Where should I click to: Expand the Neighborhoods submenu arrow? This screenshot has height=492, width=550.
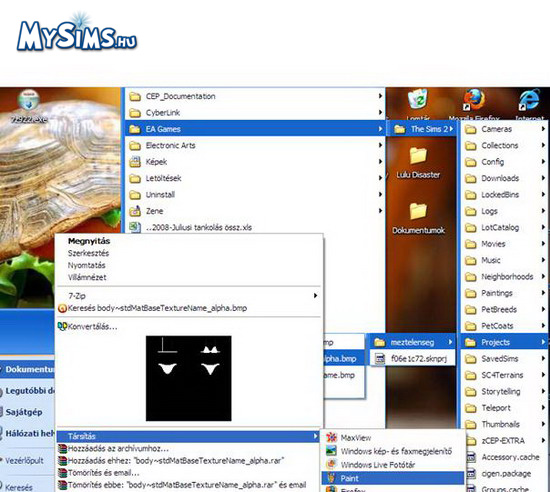(x=543, y=276)
